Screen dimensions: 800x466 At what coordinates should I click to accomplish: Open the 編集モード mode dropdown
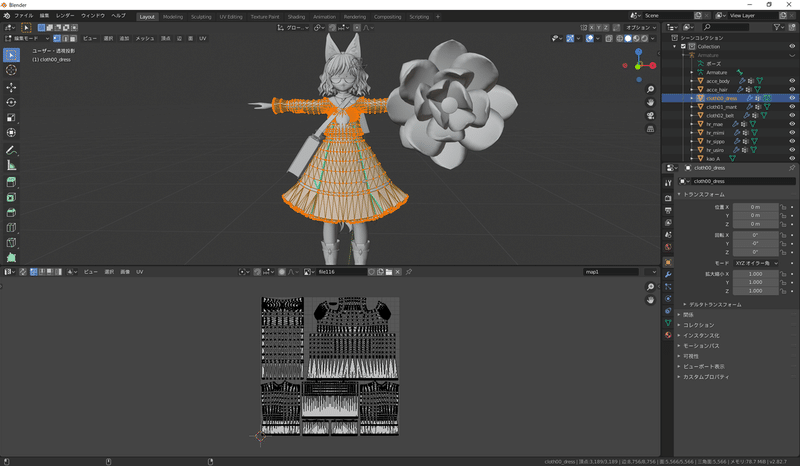27,37
